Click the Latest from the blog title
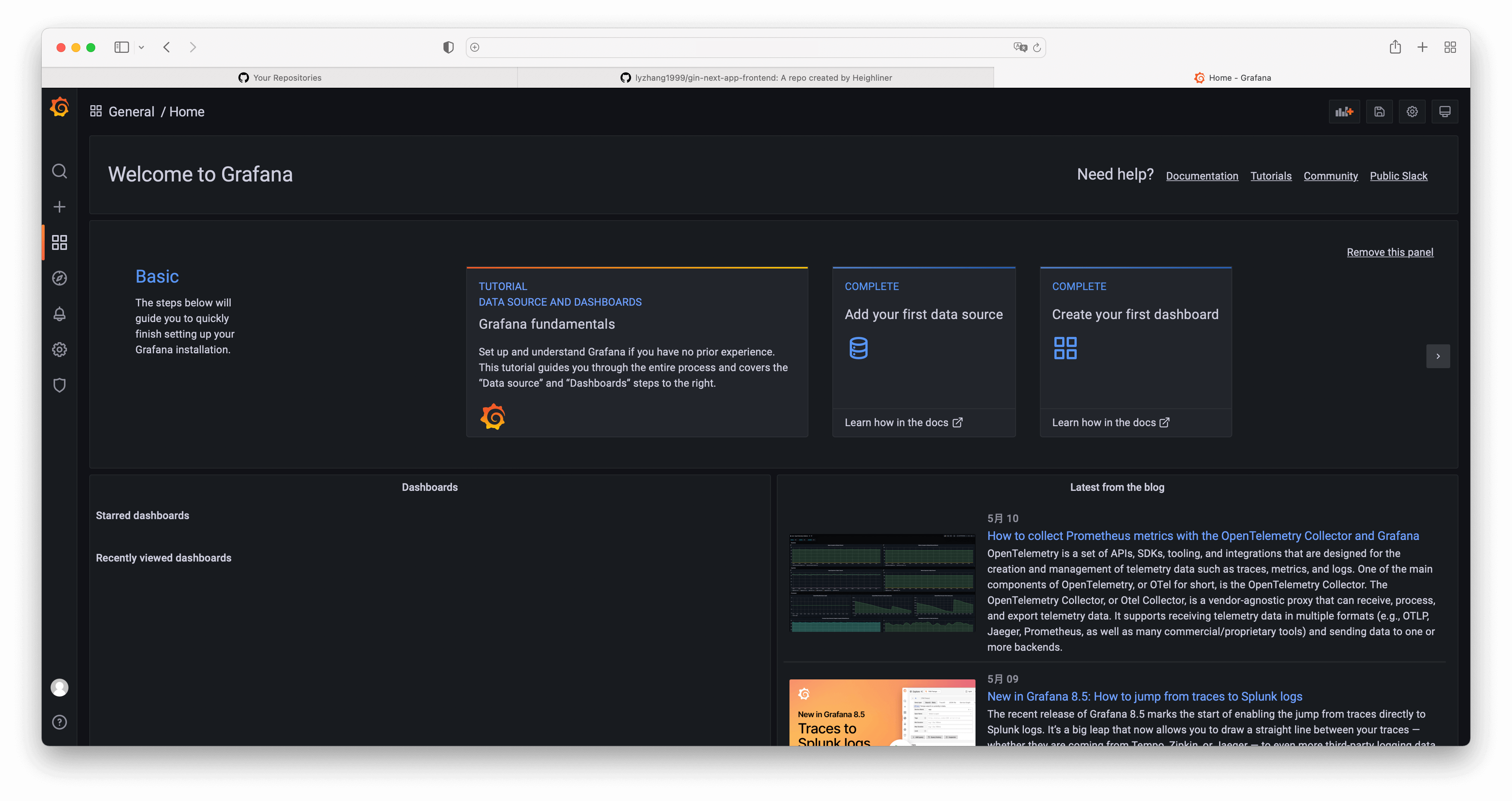The height and width of the screenshot is (801, 1512). pos(1117,488)
